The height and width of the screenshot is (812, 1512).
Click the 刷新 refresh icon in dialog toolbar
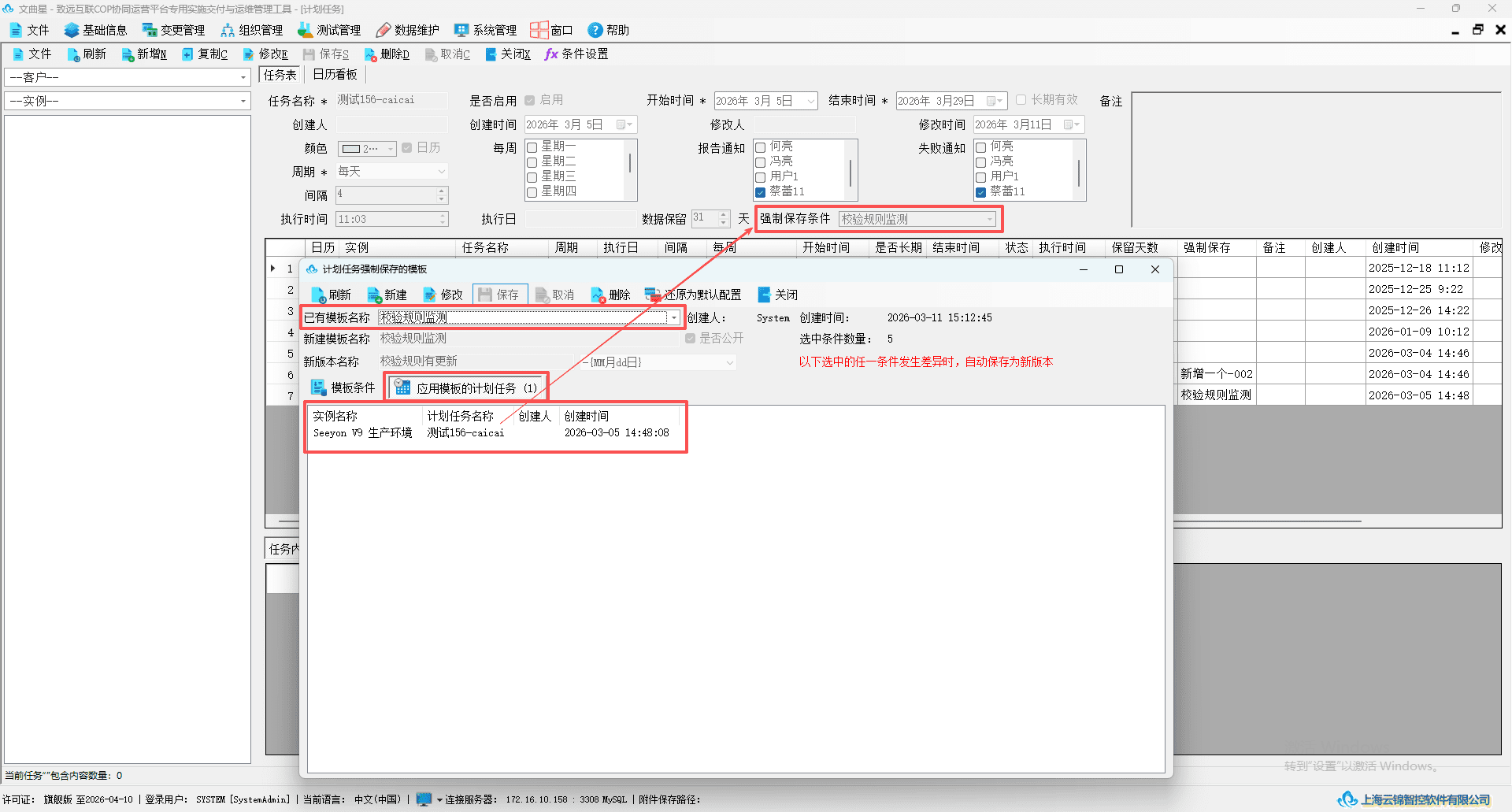point(319,295)
